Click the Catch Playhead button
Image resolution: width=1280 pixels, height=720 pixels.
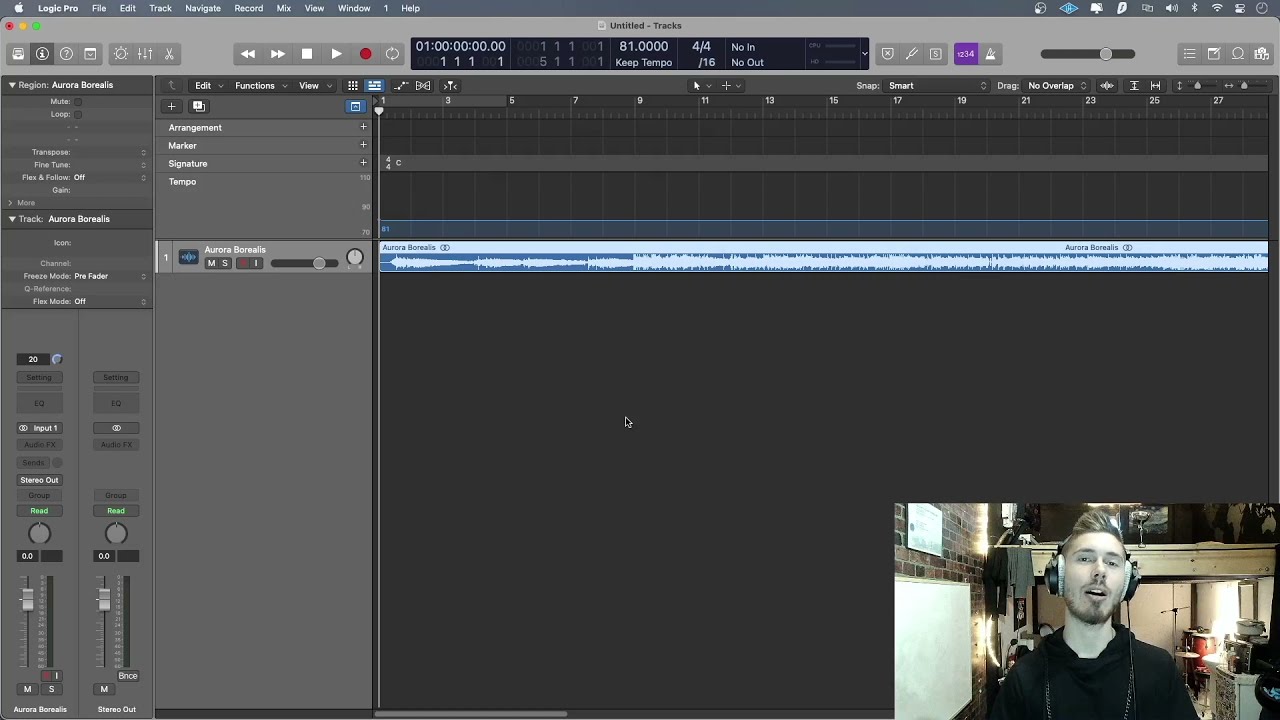(450, 86)
